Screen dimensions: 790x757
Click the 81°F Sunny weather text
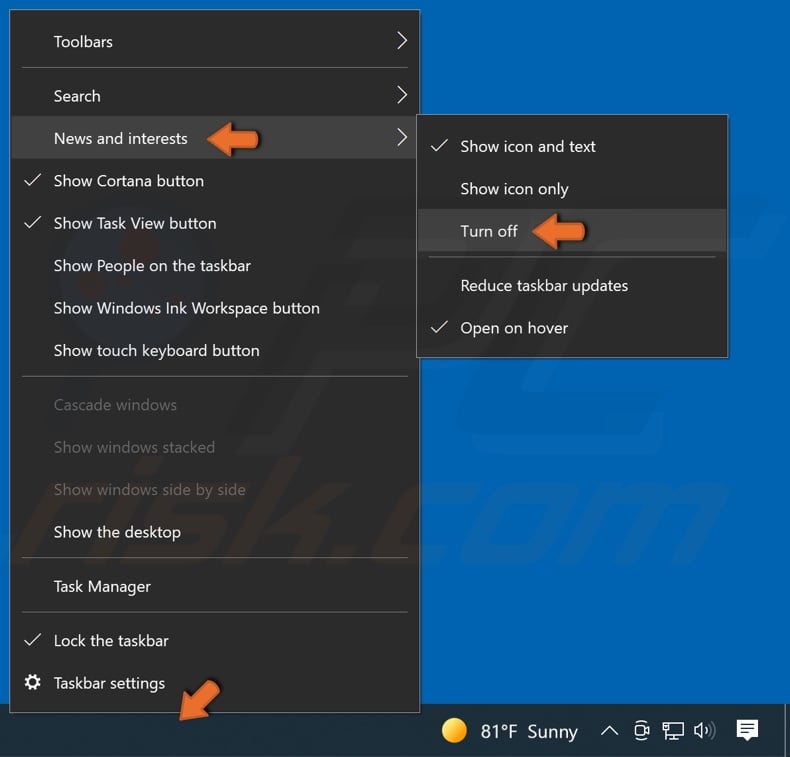pyautogui.click(x=529, y=731)
